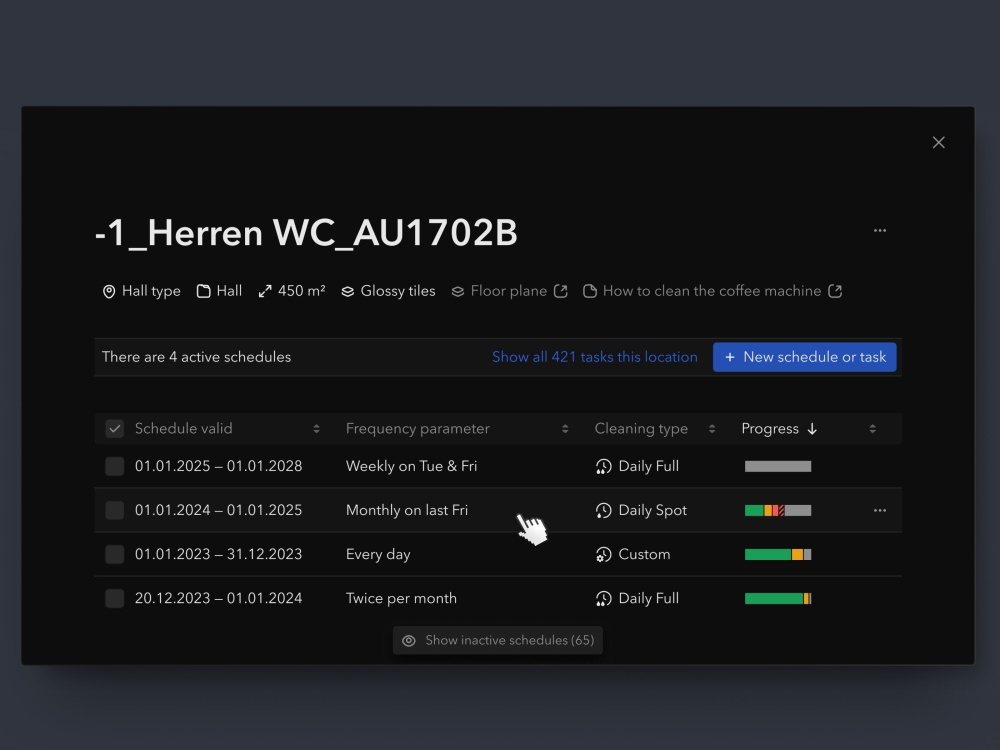Click the Schedule valid column header

184,429
